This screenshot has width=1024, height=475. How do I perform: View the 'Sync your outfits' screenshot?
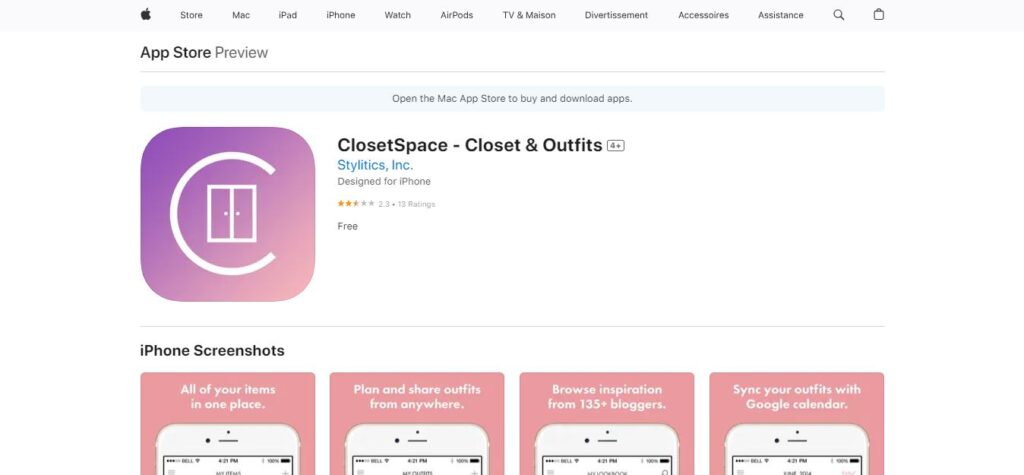pyautogui.click(x=797, y=423)
